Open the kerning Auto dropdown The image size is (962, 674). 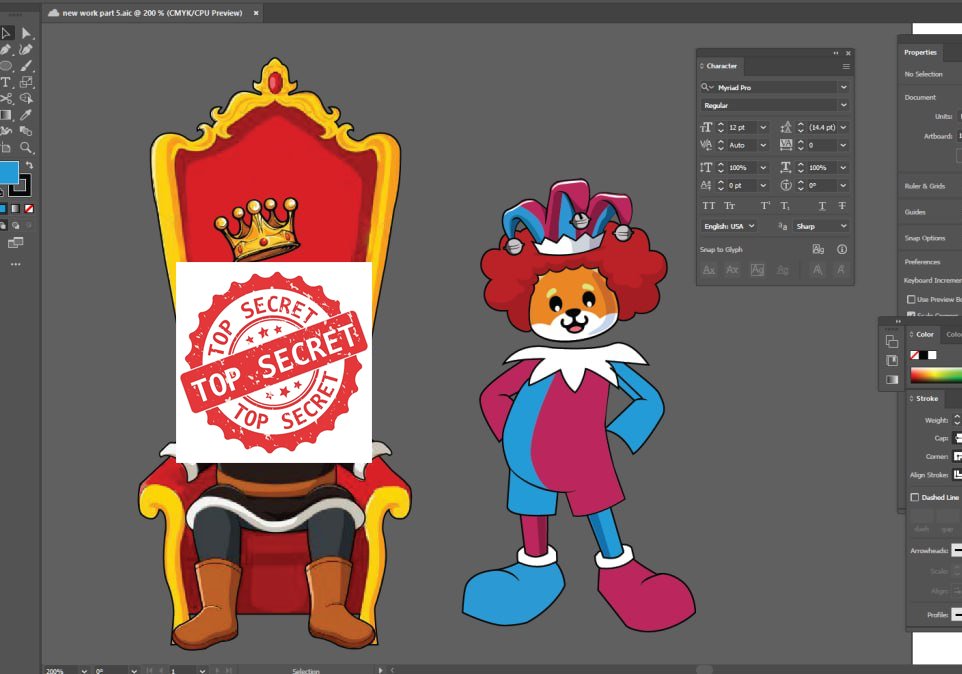click(763, 145)
